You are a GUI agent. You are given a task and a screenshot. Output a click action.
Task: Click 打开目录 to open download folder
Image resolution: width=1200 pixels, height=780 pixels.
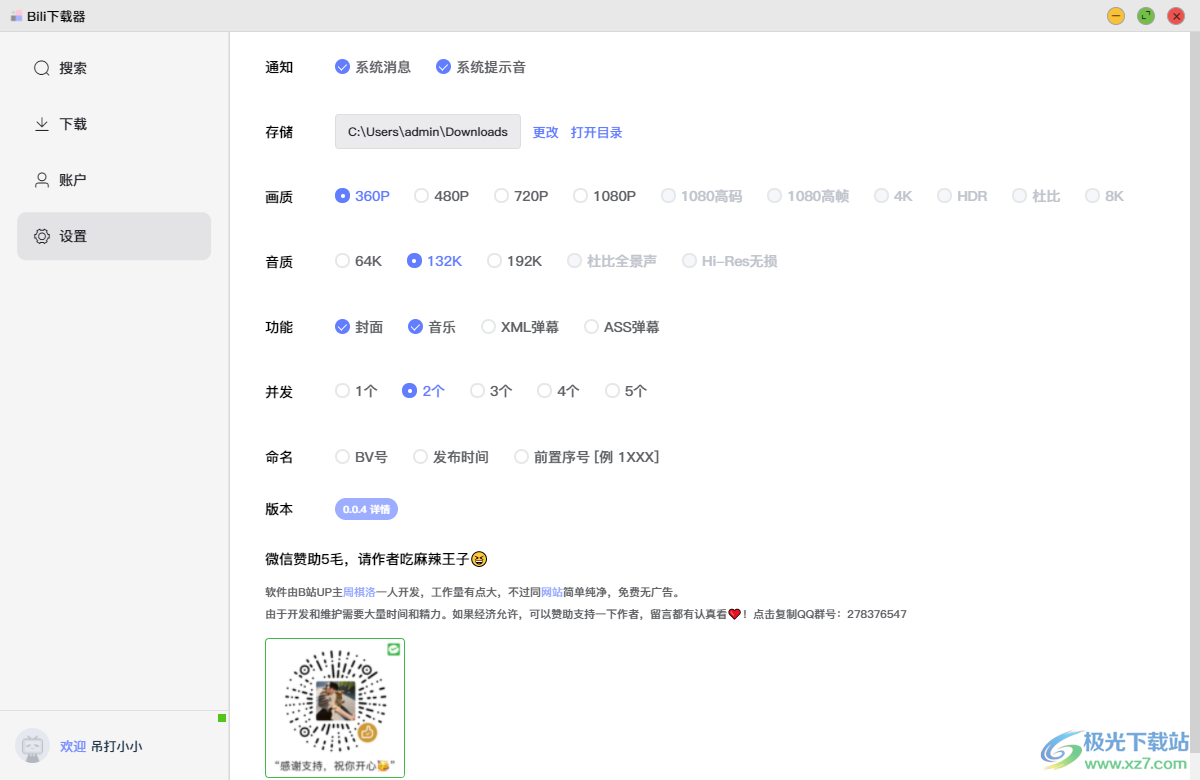(596, 132)
